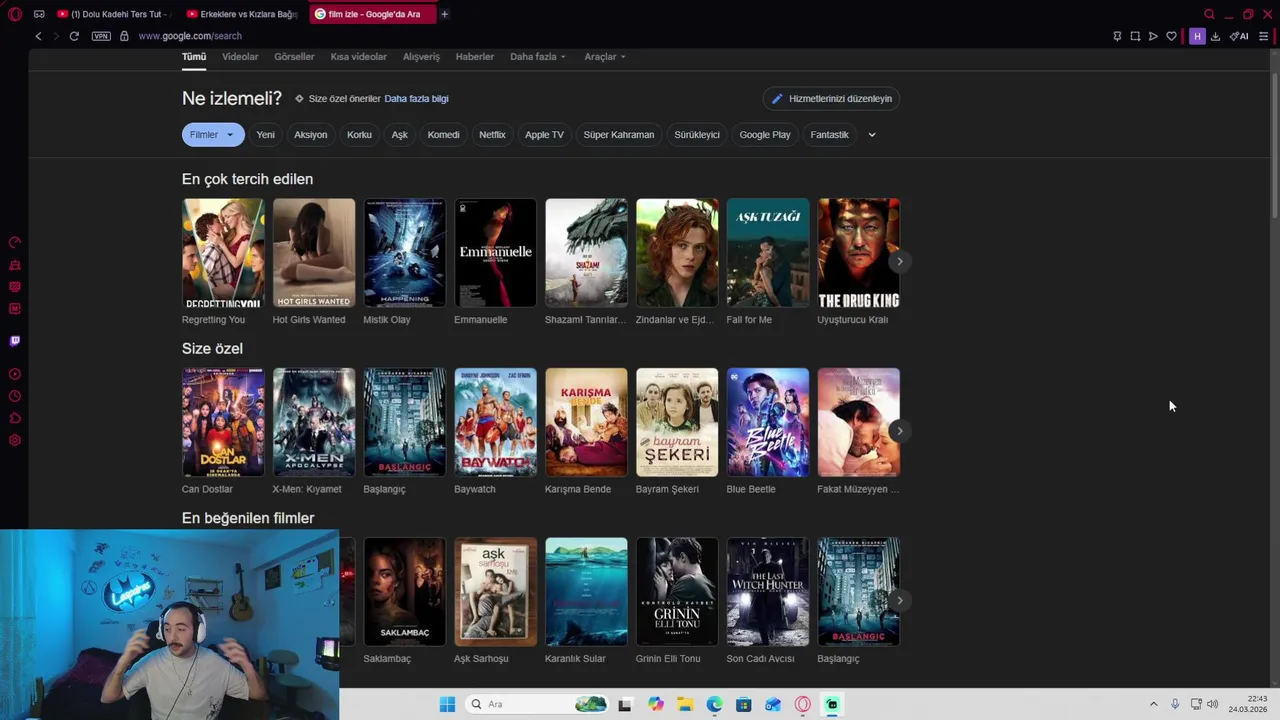Viewport: 1280px width, 720px height.
Task: Switch to the 'Dolu Kadehi Ters Tut' YouTube tab
Action: coord(113,14)
